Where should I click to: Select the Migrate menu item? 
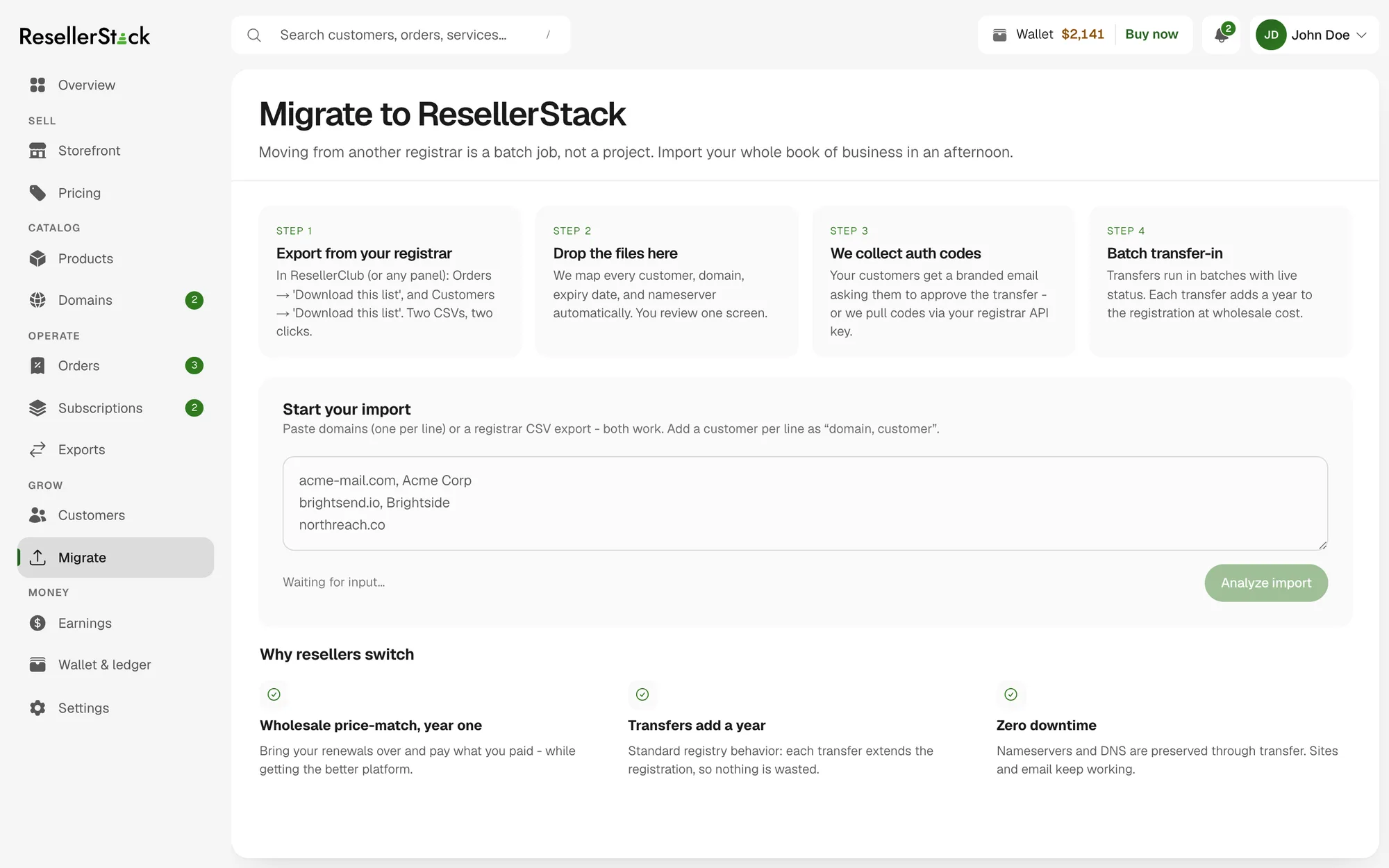pos(115,558)
